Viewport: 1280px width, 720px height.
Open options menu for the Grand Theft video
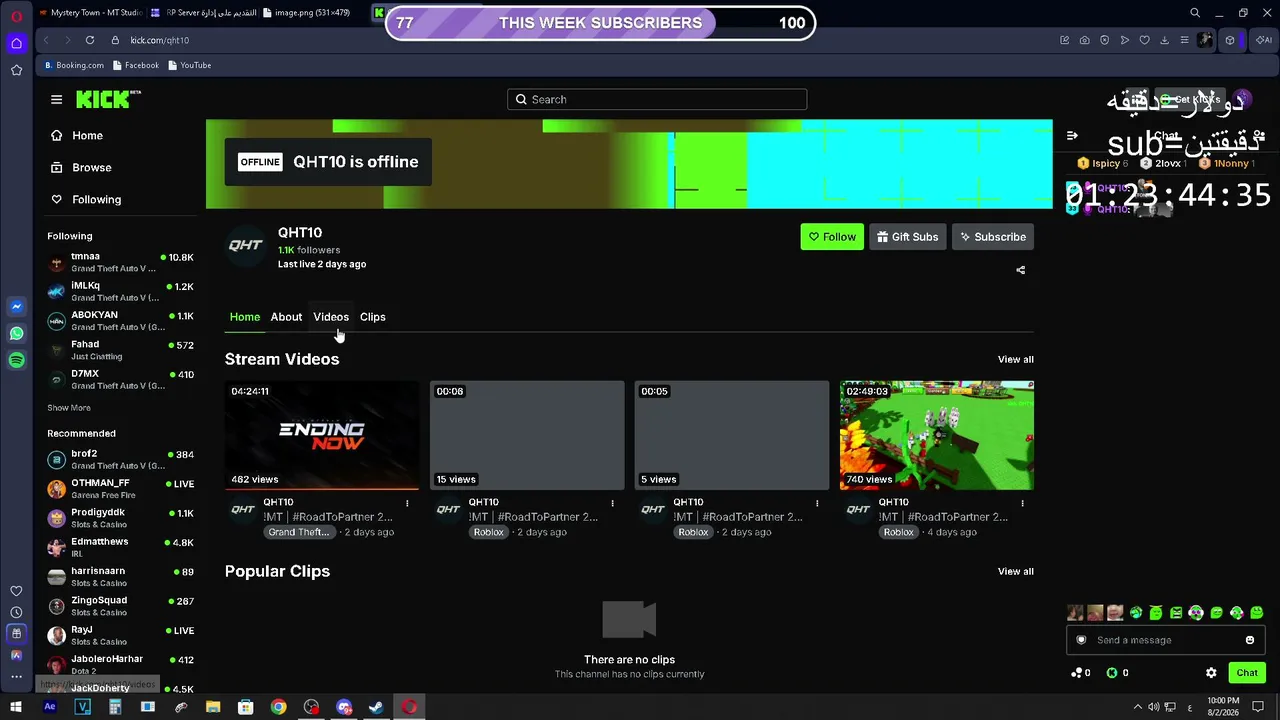pyautogui.click(x=407, y=503)
